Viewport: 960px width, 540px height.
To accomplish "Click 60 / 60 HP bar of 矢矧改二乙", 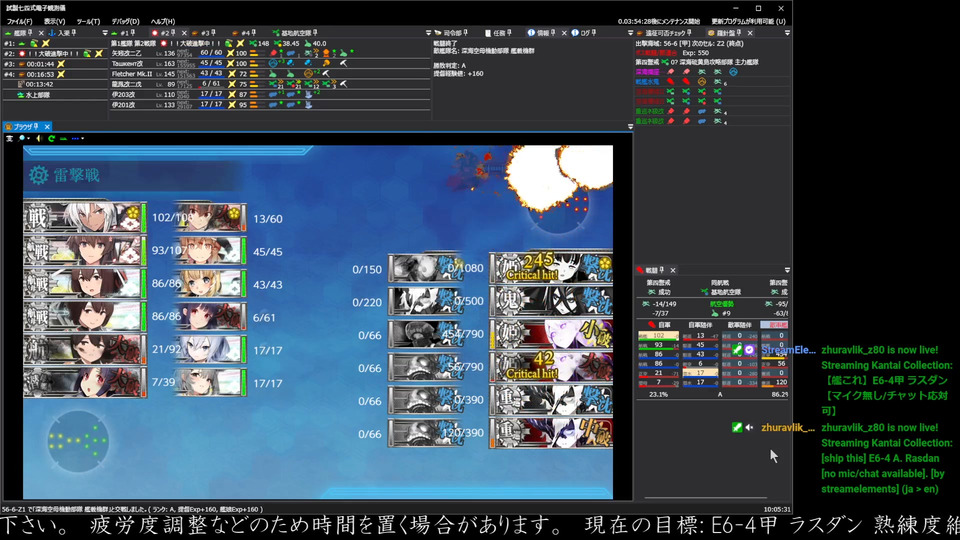I will pos(211,53).
